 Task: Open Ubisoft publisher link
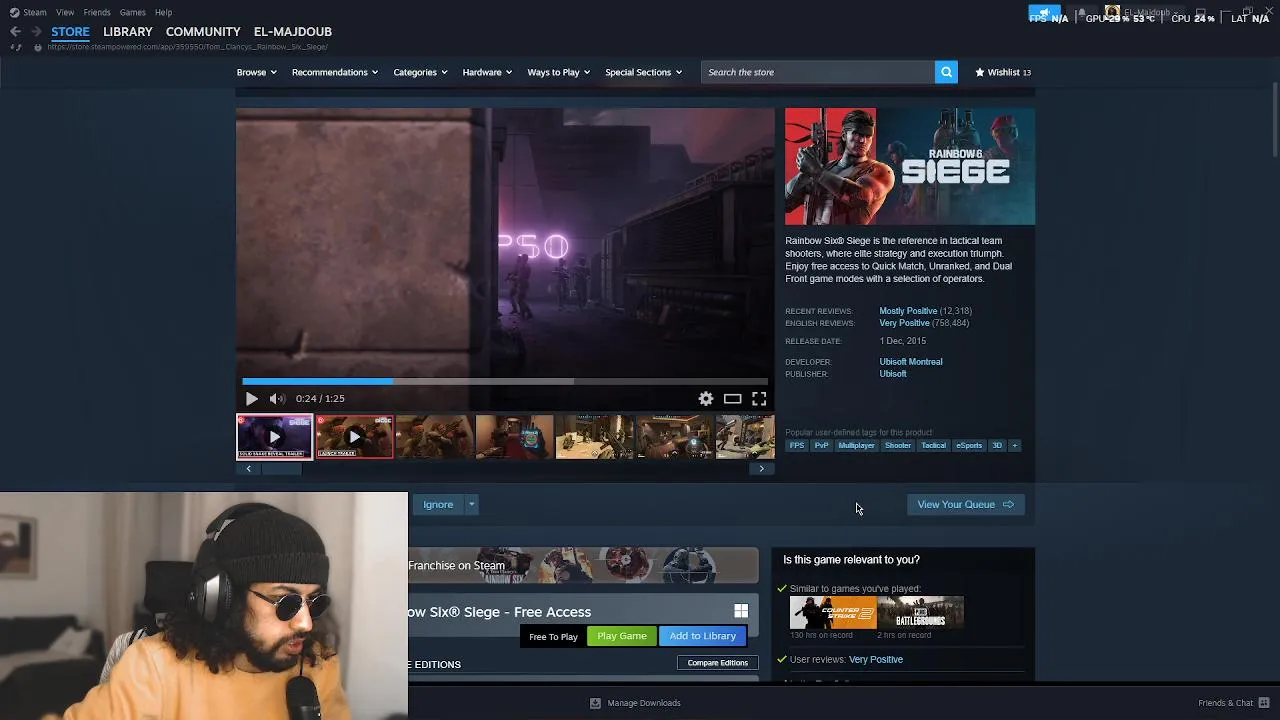[893, 374]
